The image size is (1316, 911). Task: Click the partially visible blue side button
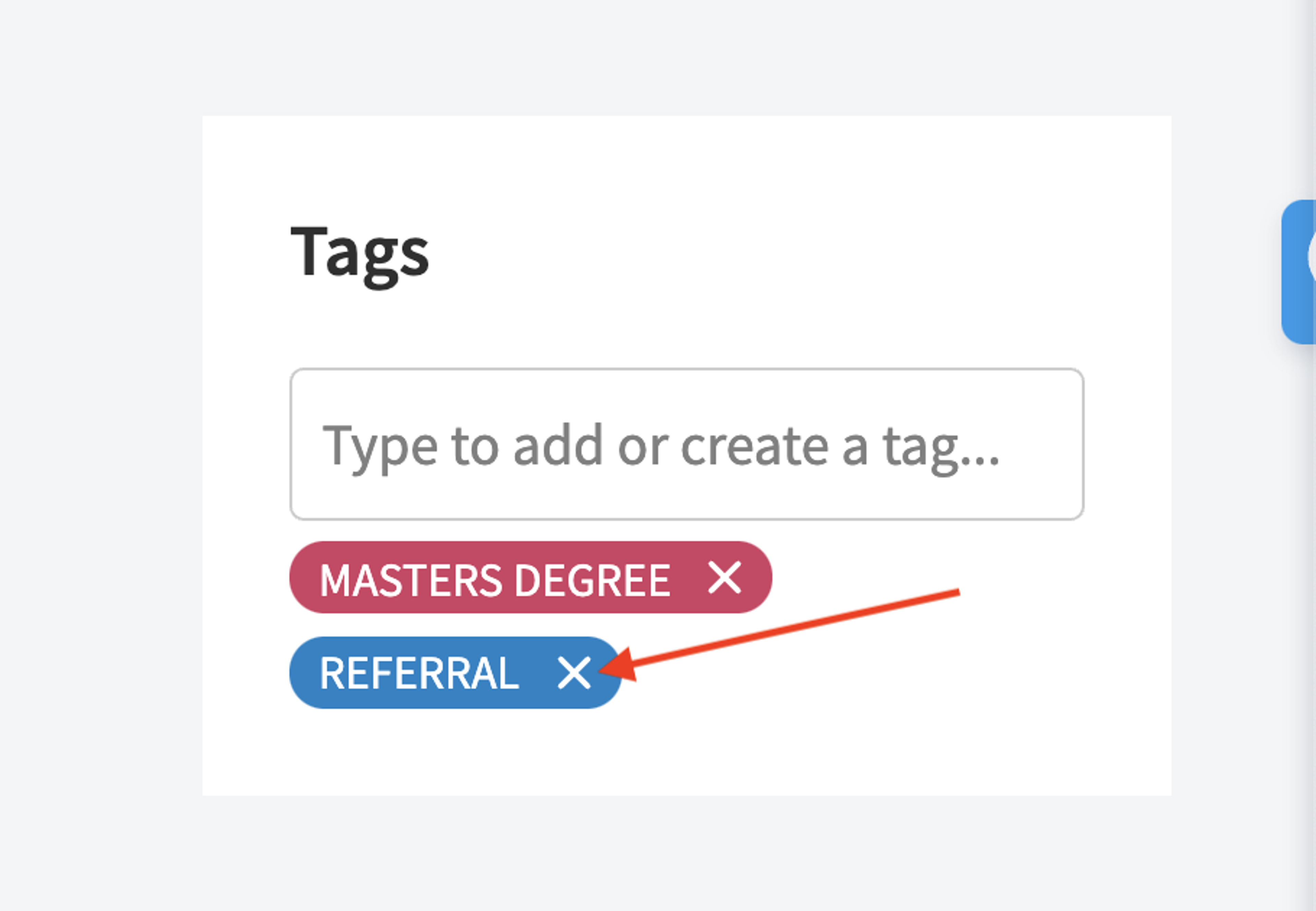1299,272
